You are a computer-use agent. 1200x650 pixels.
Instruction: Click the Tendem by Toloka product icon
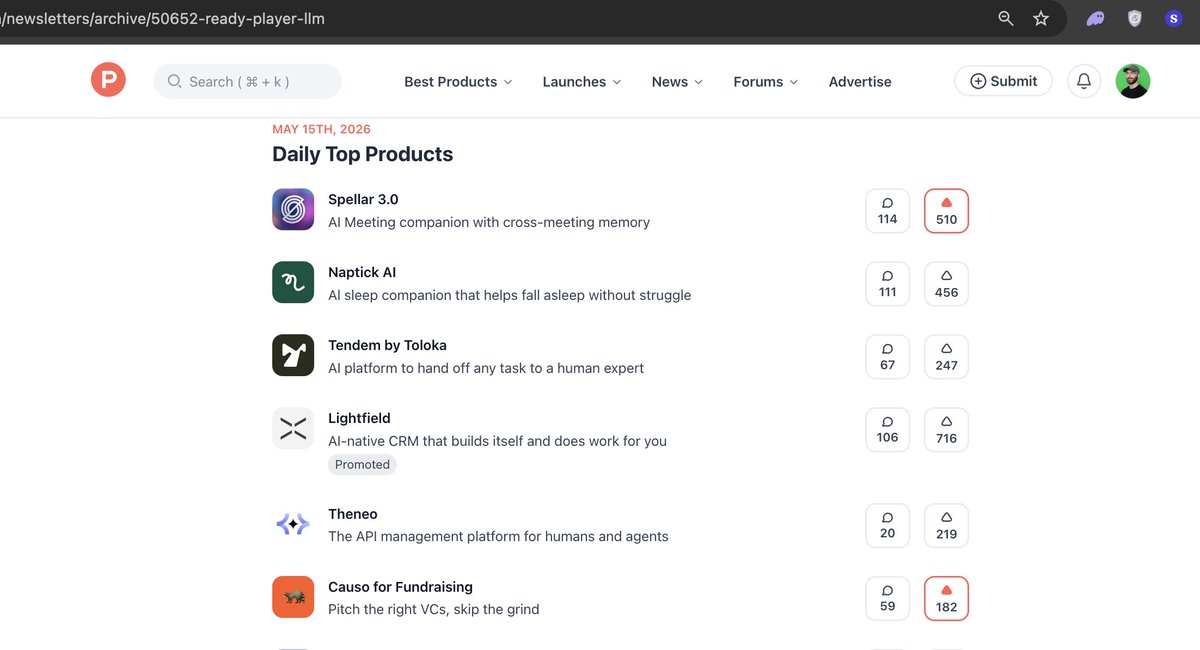click(x=293, y=355)
